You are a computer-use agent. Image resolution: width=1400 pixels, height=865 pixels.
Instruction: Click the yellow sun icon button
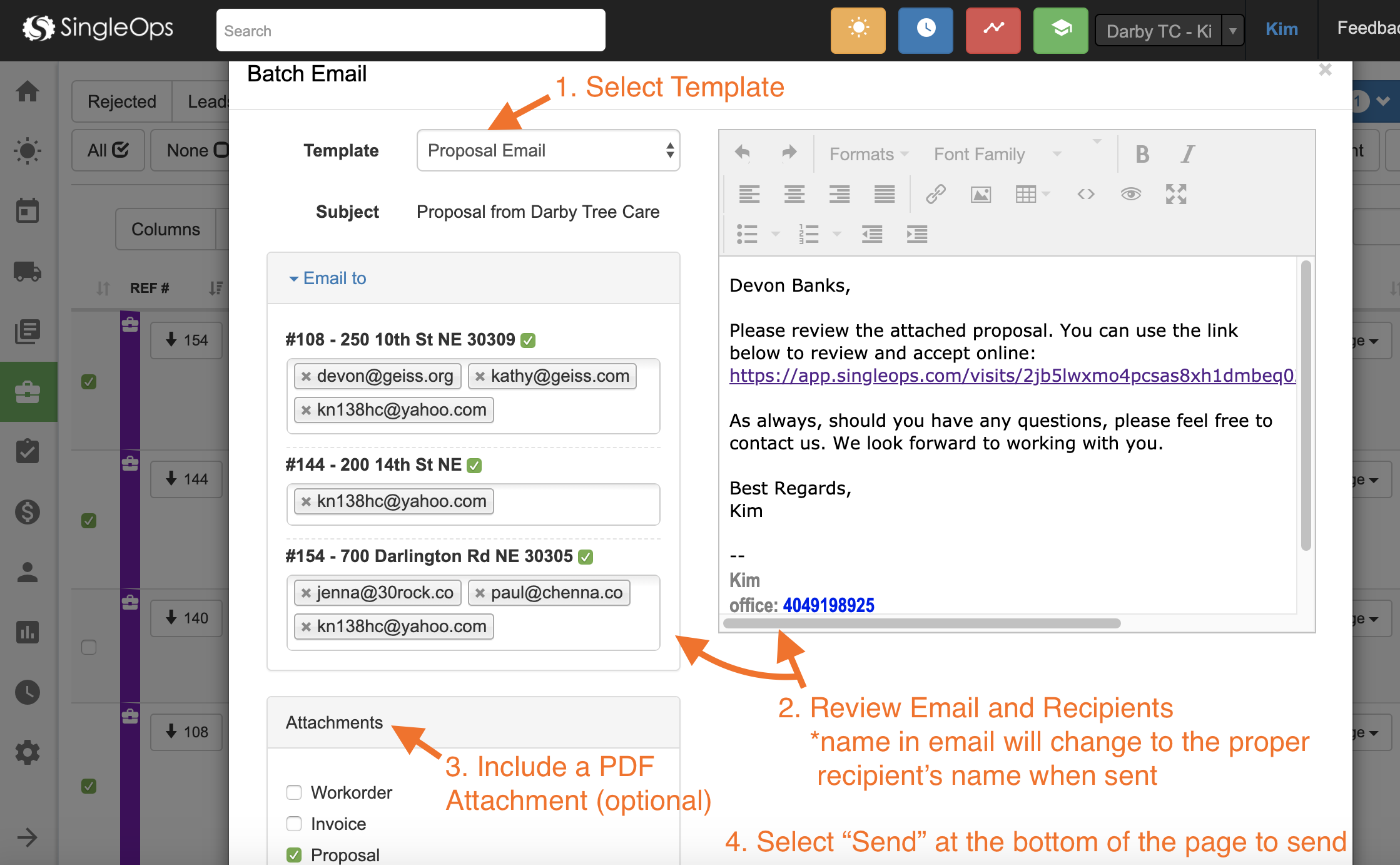click(858, 30)
